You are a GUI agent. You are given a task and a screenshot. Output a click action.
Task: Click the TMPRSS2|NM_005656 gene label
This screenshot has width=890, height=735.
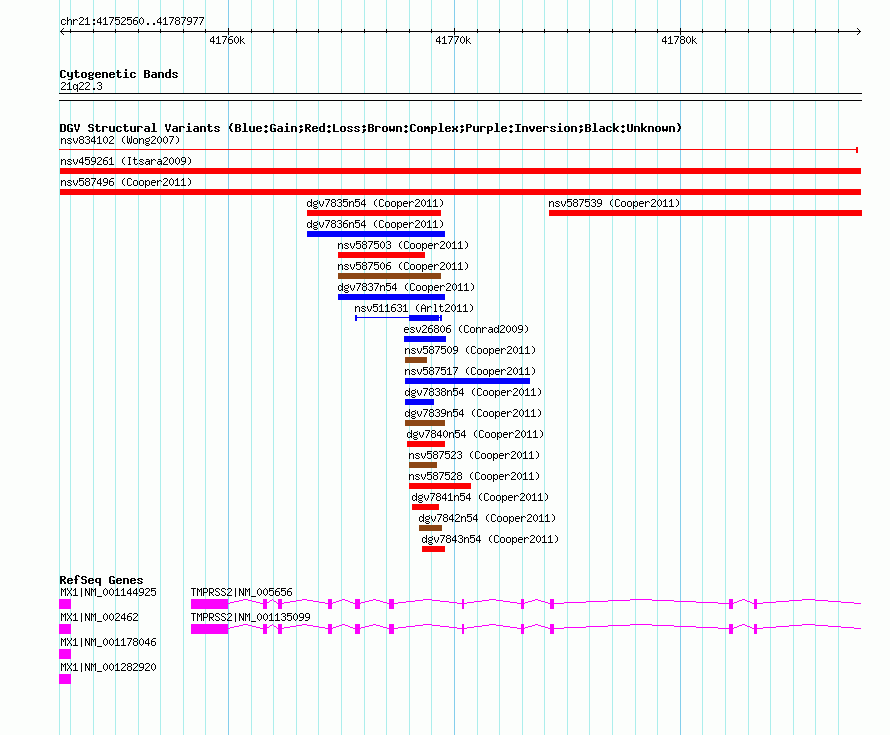(242, 592)
